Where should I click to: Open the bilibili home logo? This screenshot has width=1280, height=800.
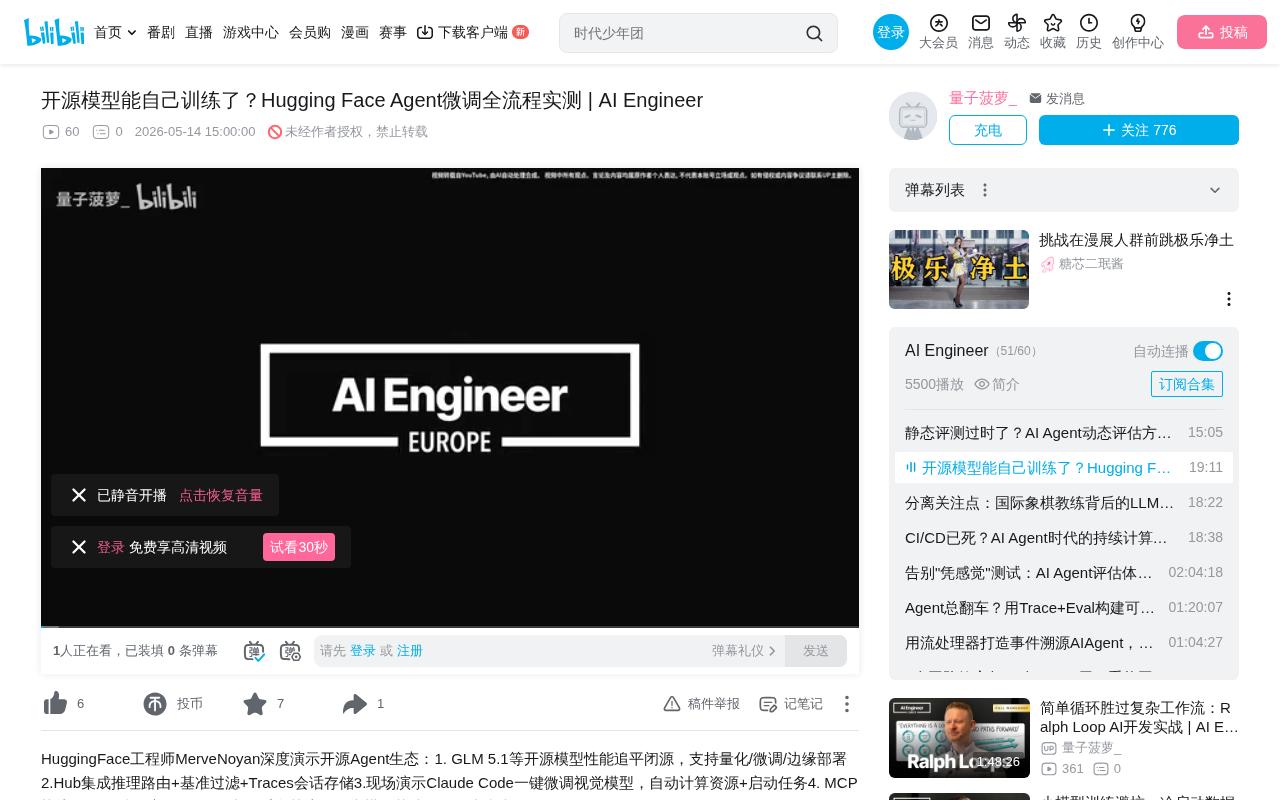(54, 32)
